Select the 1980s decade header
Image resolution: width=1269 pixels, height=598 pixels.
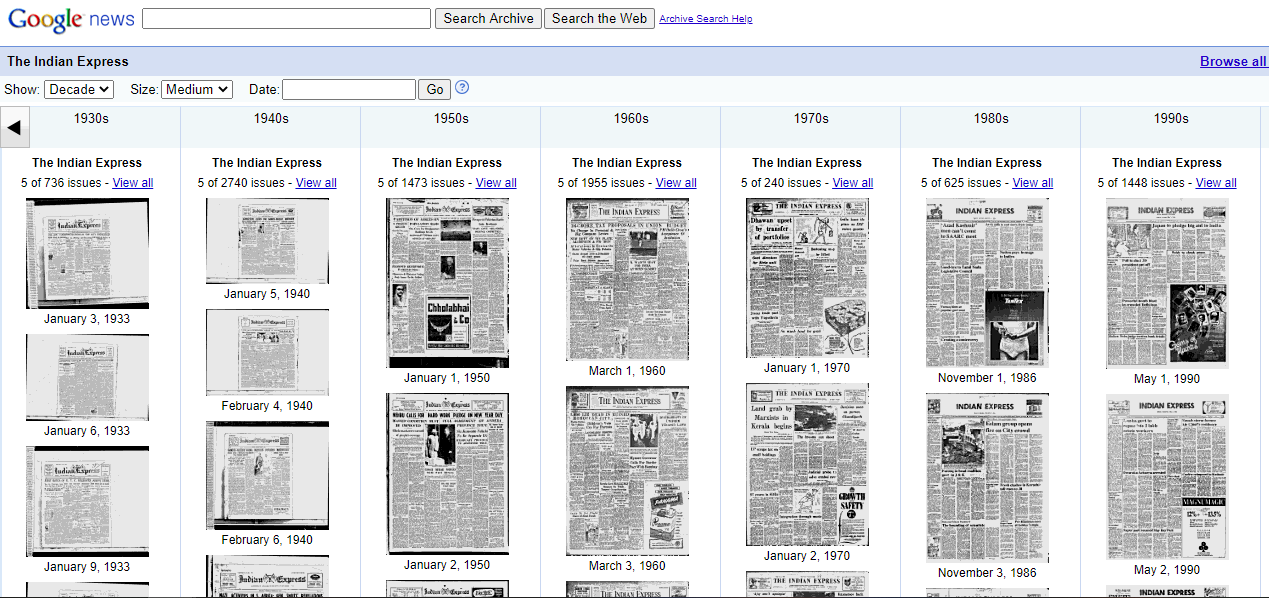point(991,118)
